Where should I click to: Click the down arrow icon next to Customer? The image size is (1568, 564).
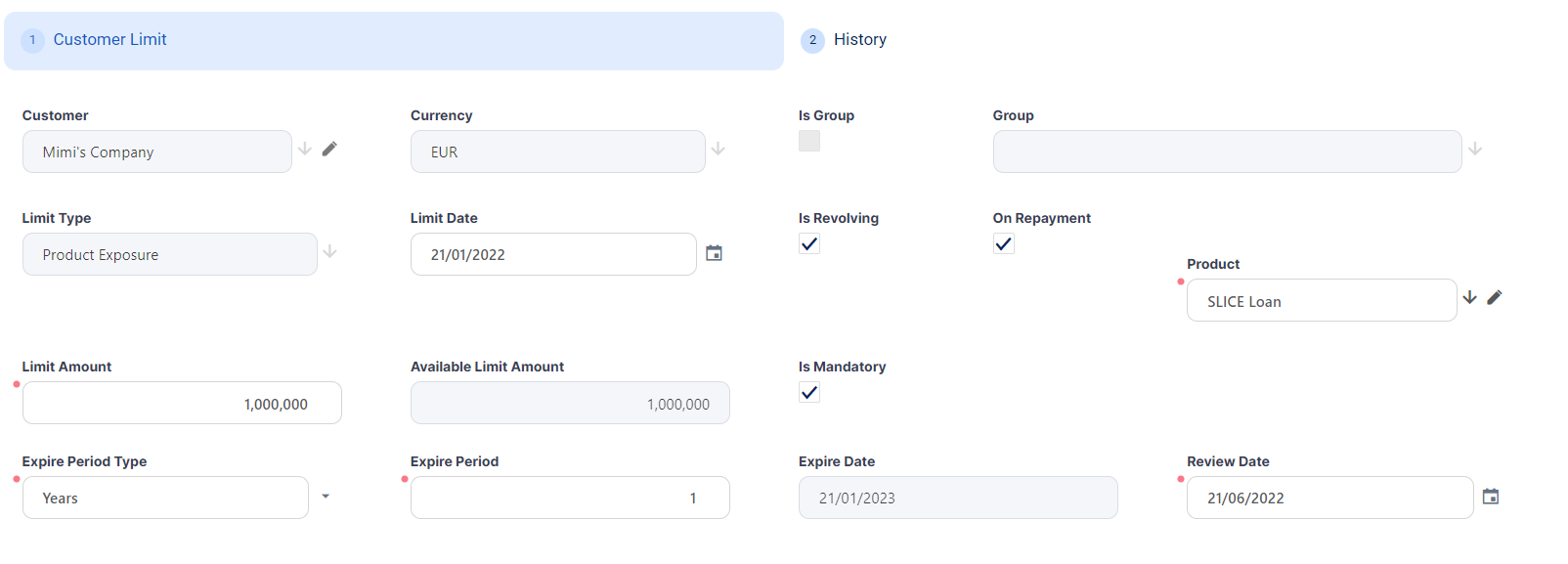click(305, 149)
